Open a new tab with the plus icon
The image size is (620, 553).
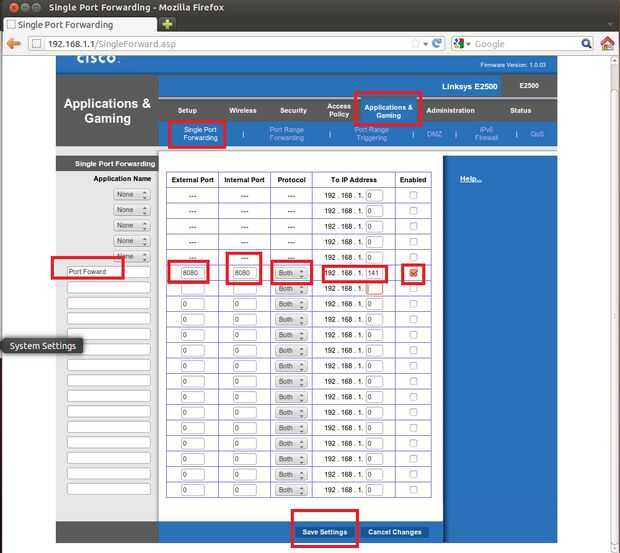[x=167, y=24]
